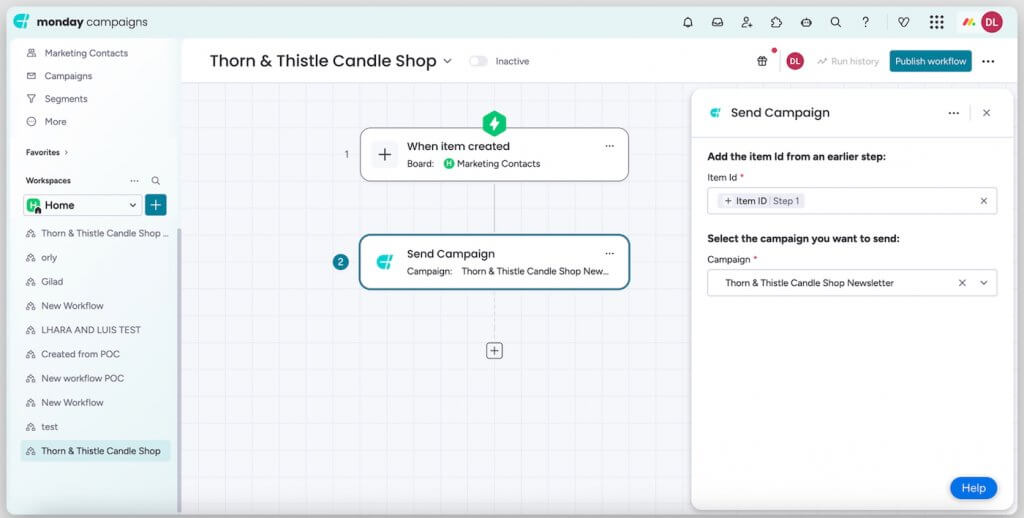
Task: Close the Send Campaign side panel
Action: click(x=986, y=113)
